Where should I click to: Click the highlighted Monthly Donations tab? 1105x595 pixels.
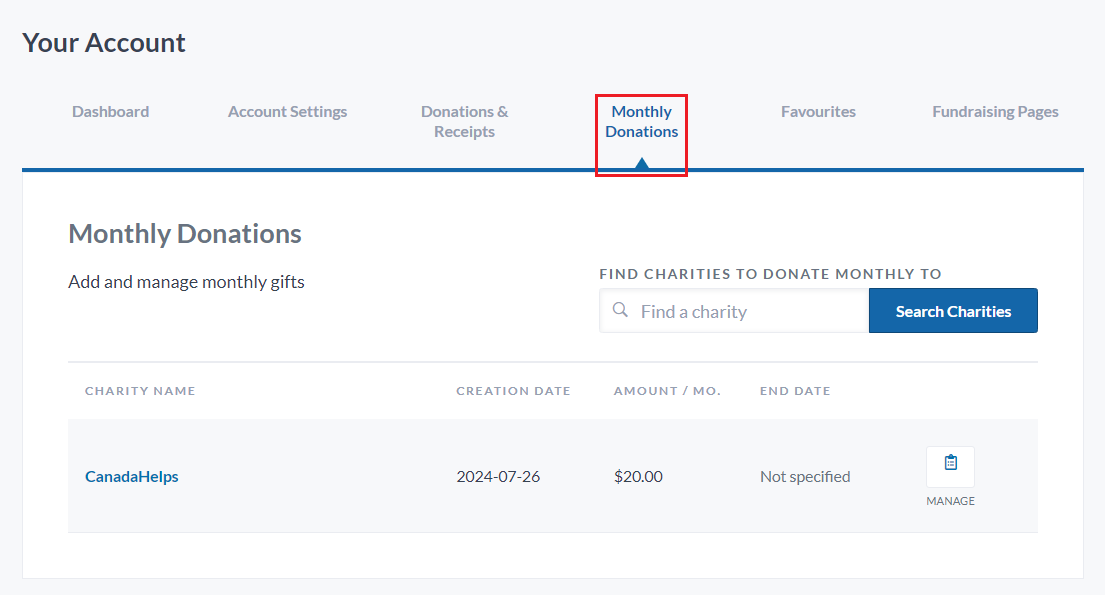[x=641, y=121]
